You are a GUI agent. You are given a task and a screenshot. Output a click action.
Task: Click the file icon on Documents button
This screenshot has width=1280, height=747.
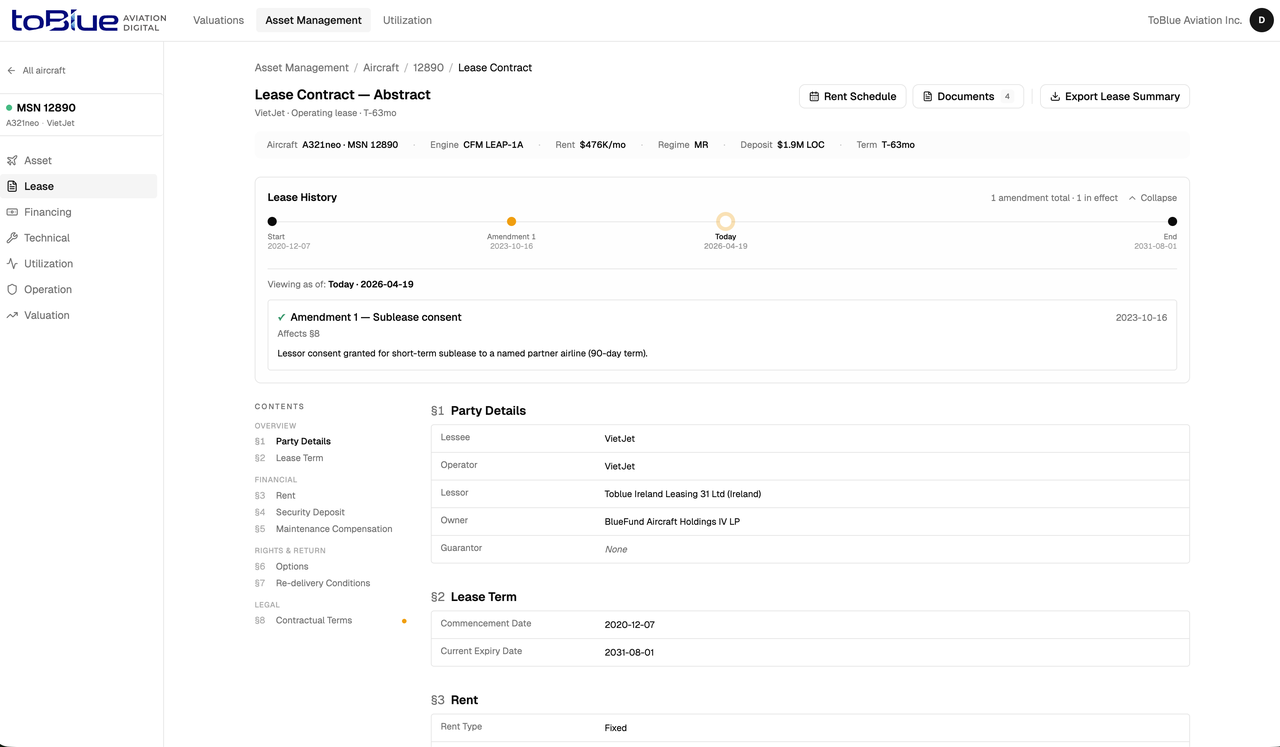928,97
